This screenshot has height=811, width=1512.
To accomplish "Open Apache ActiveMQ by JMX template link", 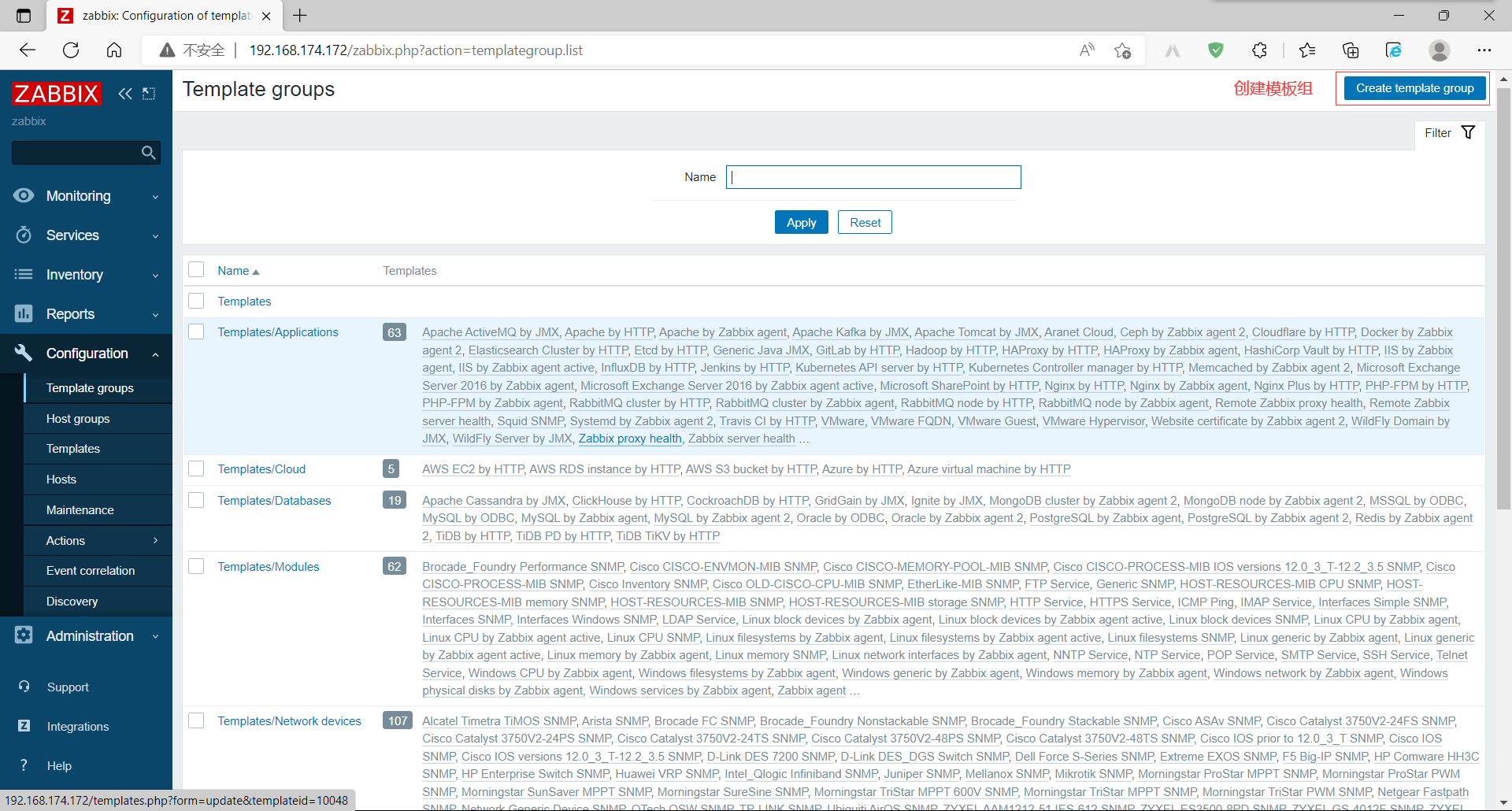I will click(490, 332).
